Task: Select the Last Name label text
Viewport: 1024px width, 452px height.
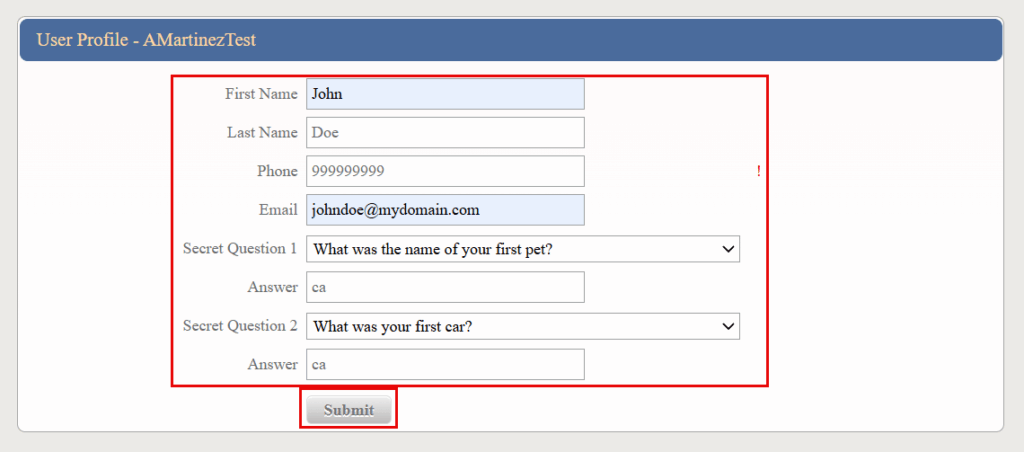Action: coord(262,132)
